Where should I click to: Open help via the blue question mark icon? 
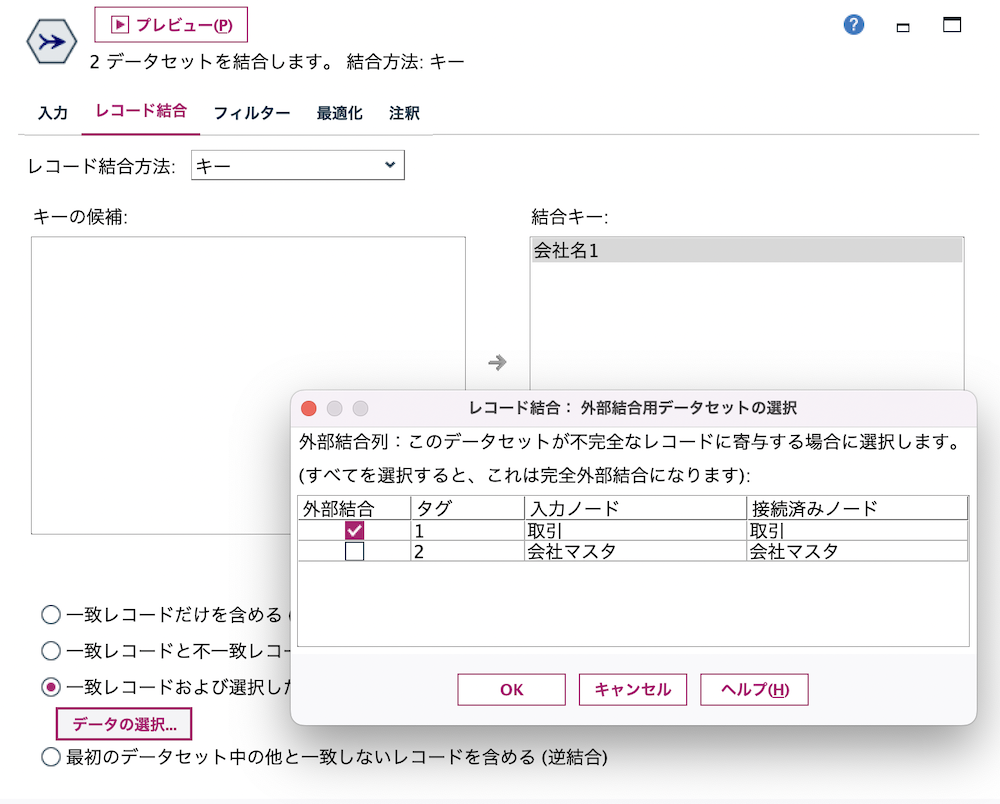[x=852, y=25]
